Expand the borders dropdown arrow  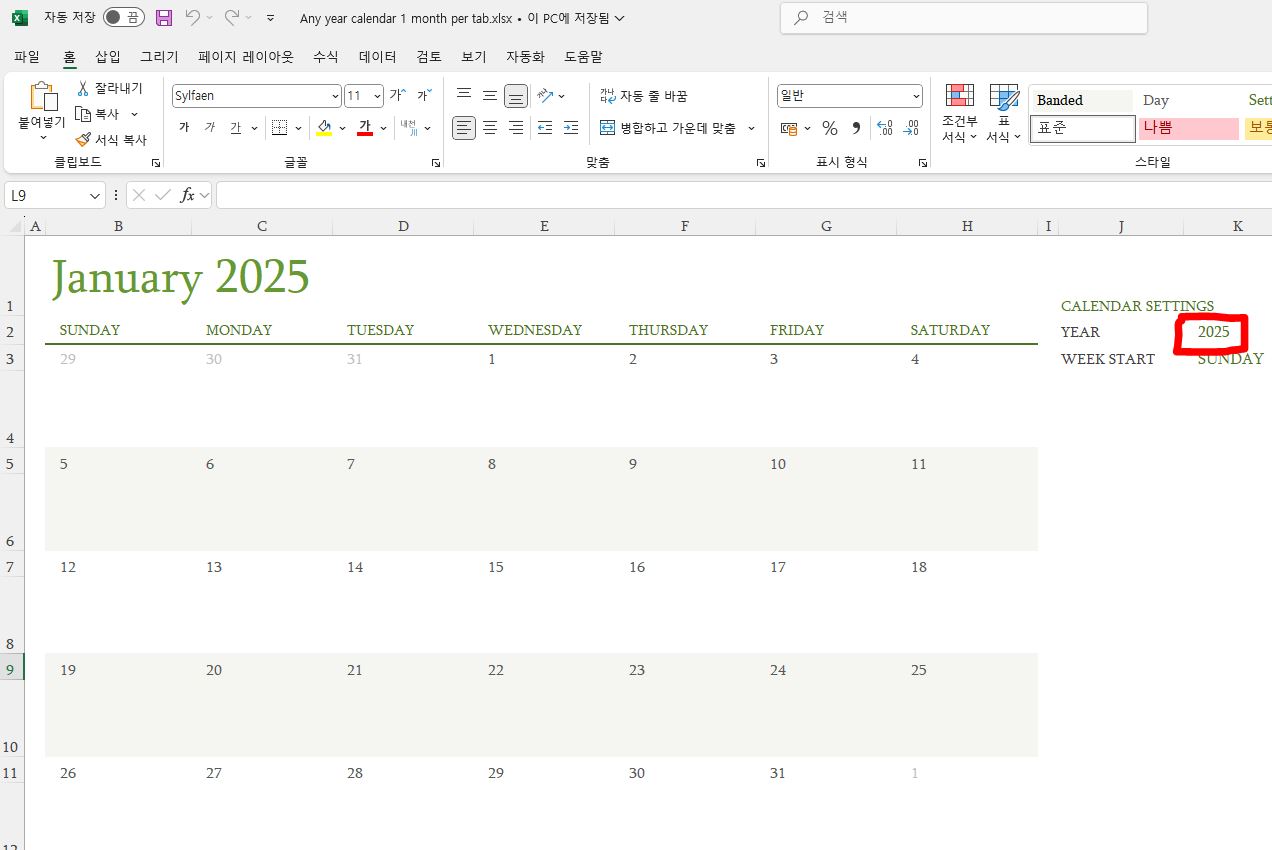pyautogui.click(x=298, y=128)
